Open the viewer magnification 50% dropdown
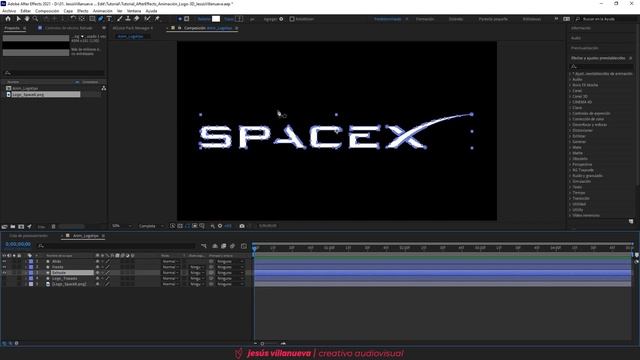This screenshot has height=360, width=640. tap(122, 226)
